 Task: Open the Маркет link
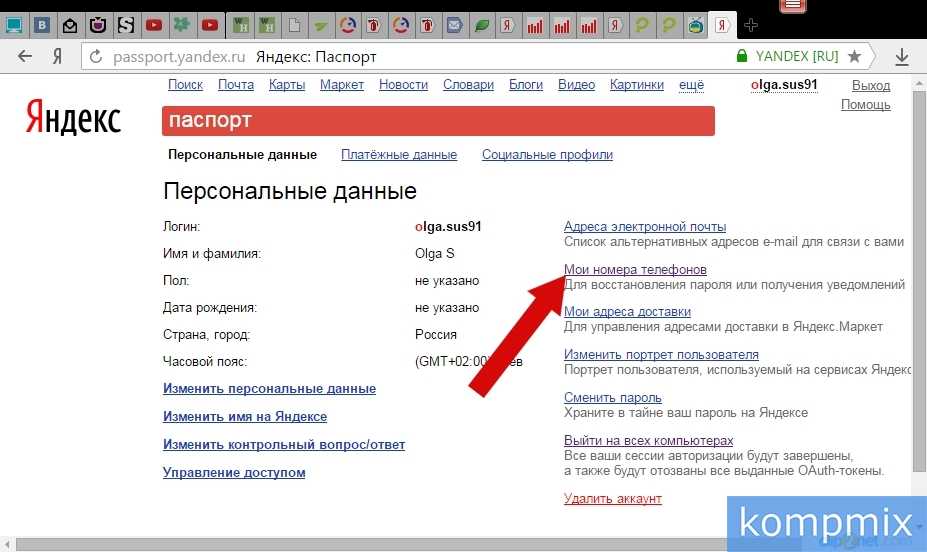coord(342,85)
